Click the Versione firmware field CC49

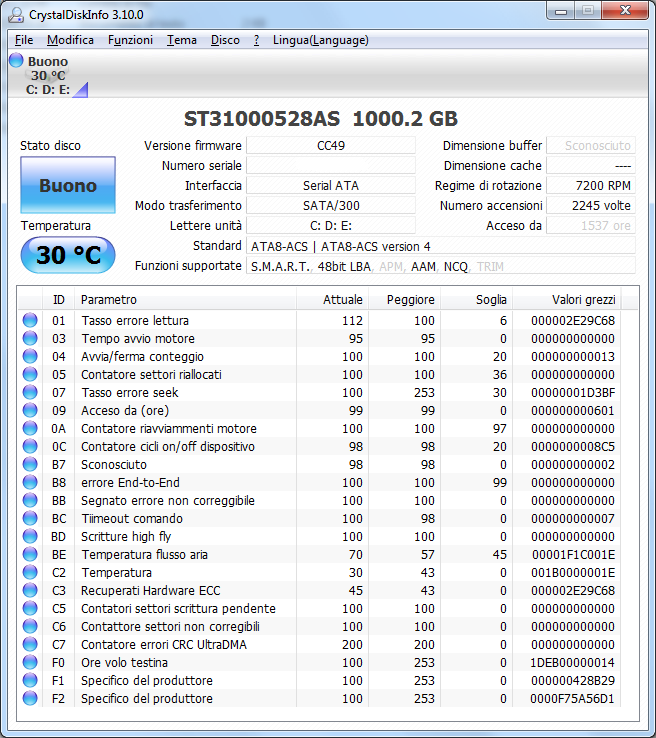click(x=331, y=145)
